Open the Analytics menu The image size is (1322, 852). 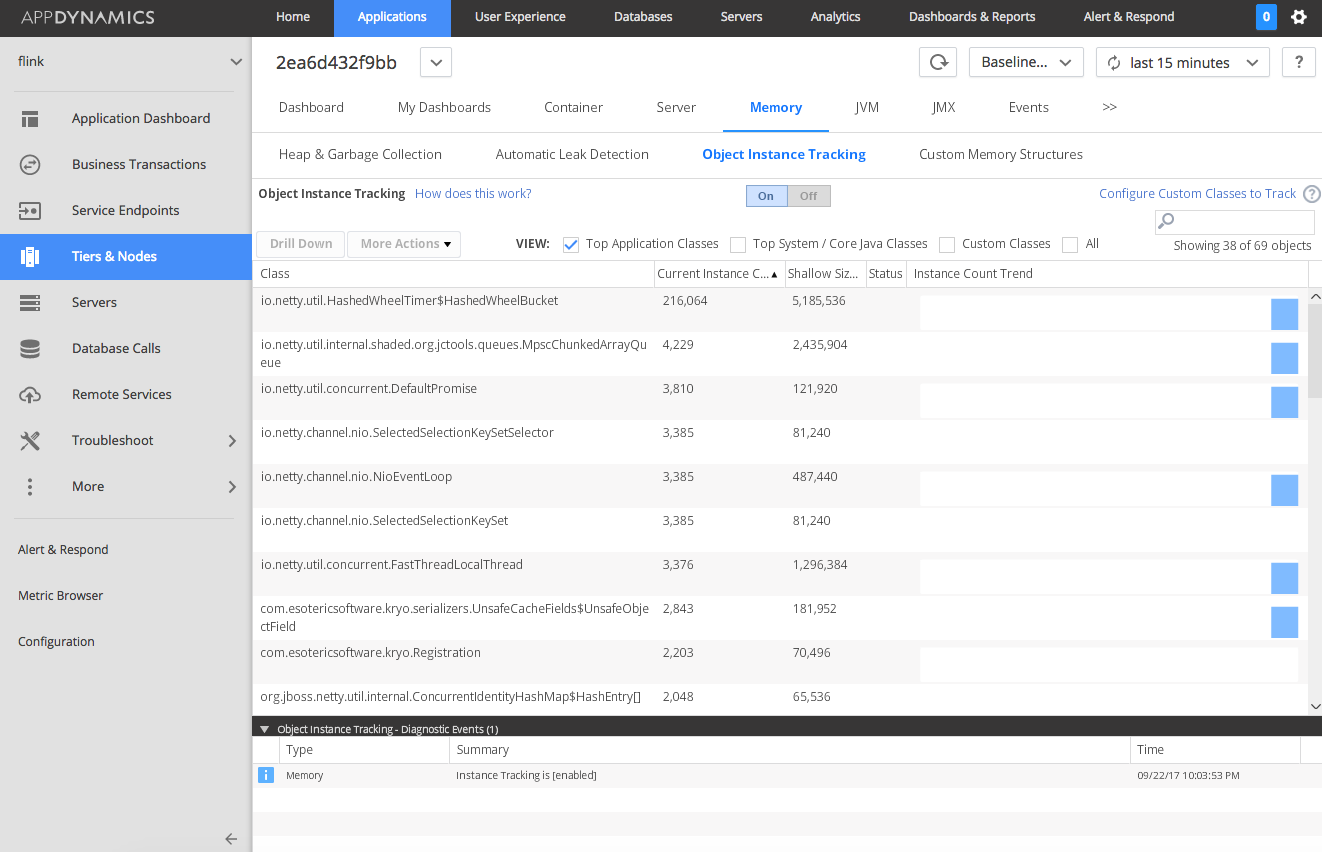tap(835, 17)
